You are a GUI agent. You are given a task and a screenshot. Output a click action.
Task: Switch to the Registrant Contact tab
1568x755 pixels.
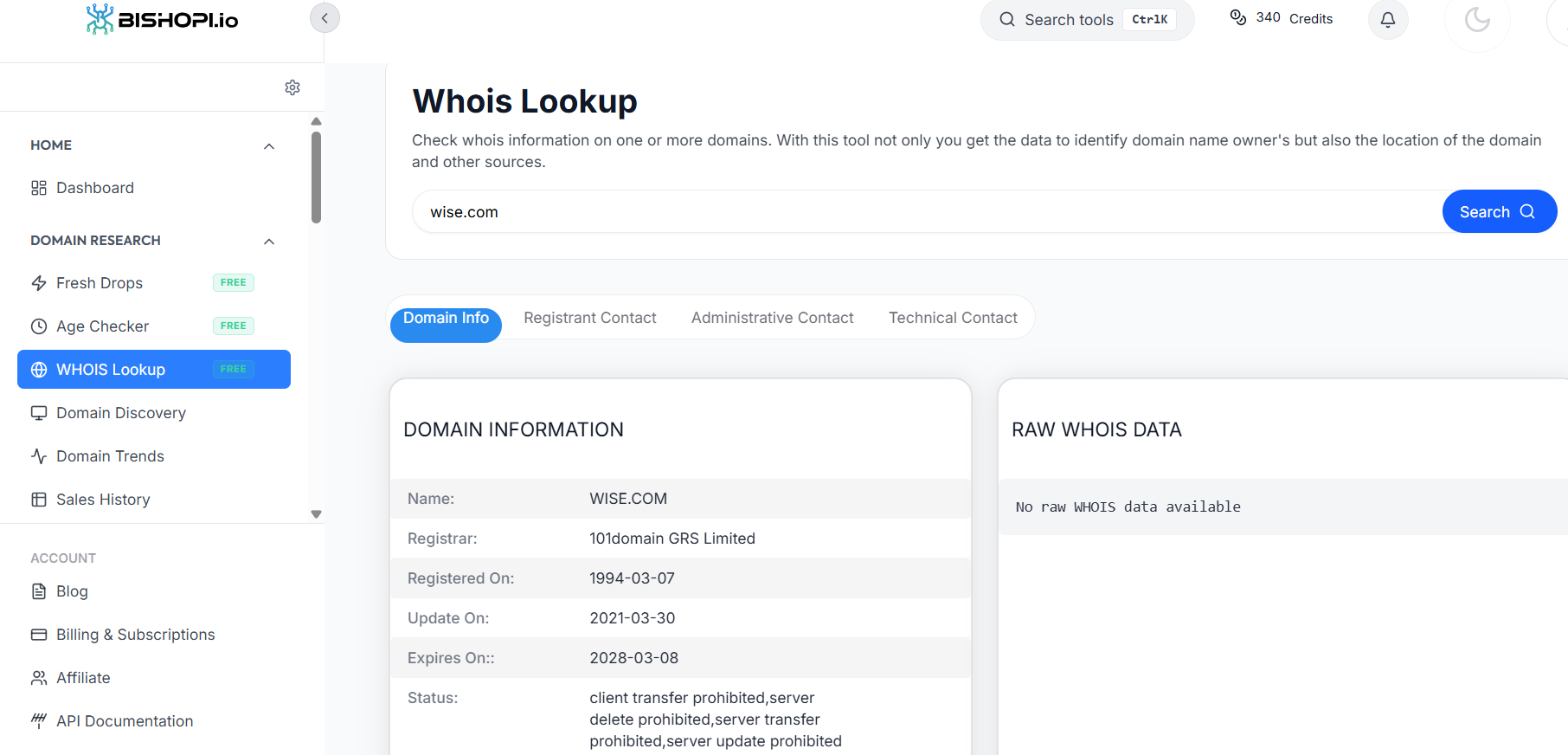pyautogui.click(x=590, y=318)
